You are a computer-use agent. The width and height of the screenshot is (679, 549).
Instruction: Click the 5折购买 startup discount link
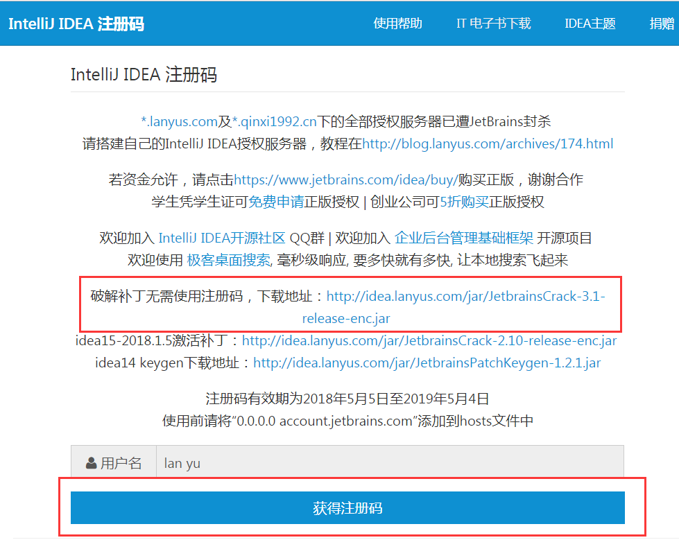(x=464, y=202)
